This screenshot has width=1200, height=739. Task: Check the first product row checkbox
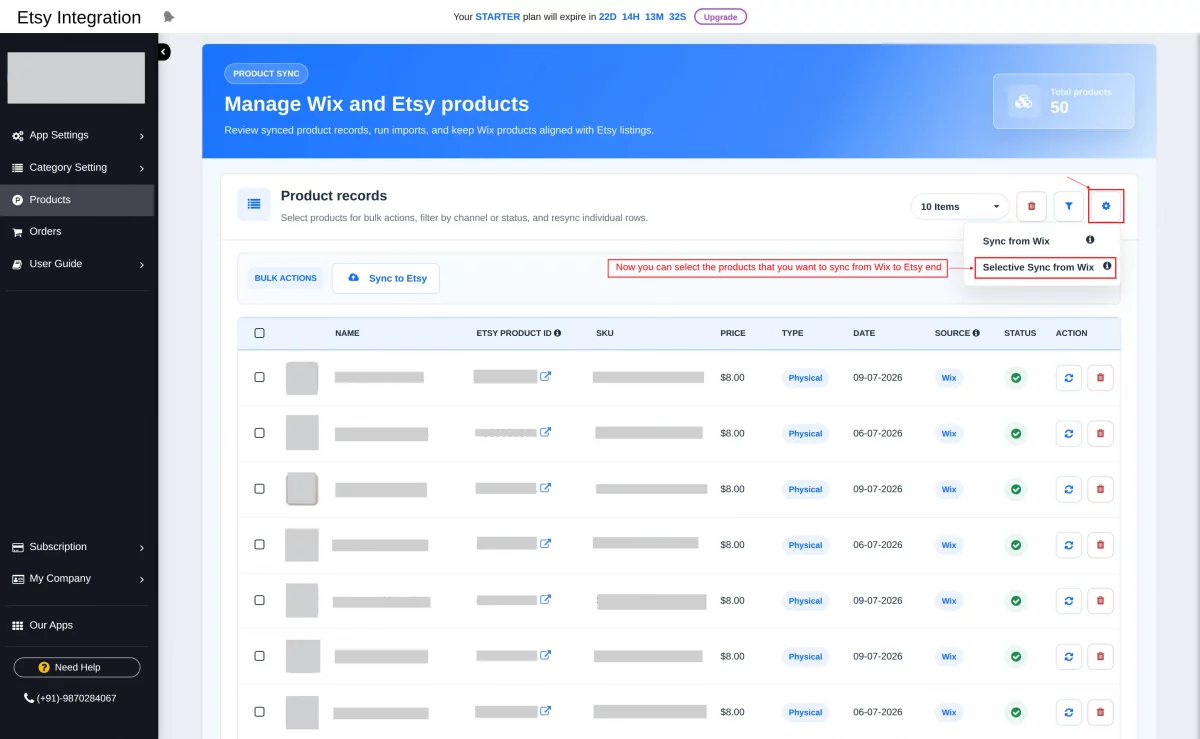click(260, 378)
